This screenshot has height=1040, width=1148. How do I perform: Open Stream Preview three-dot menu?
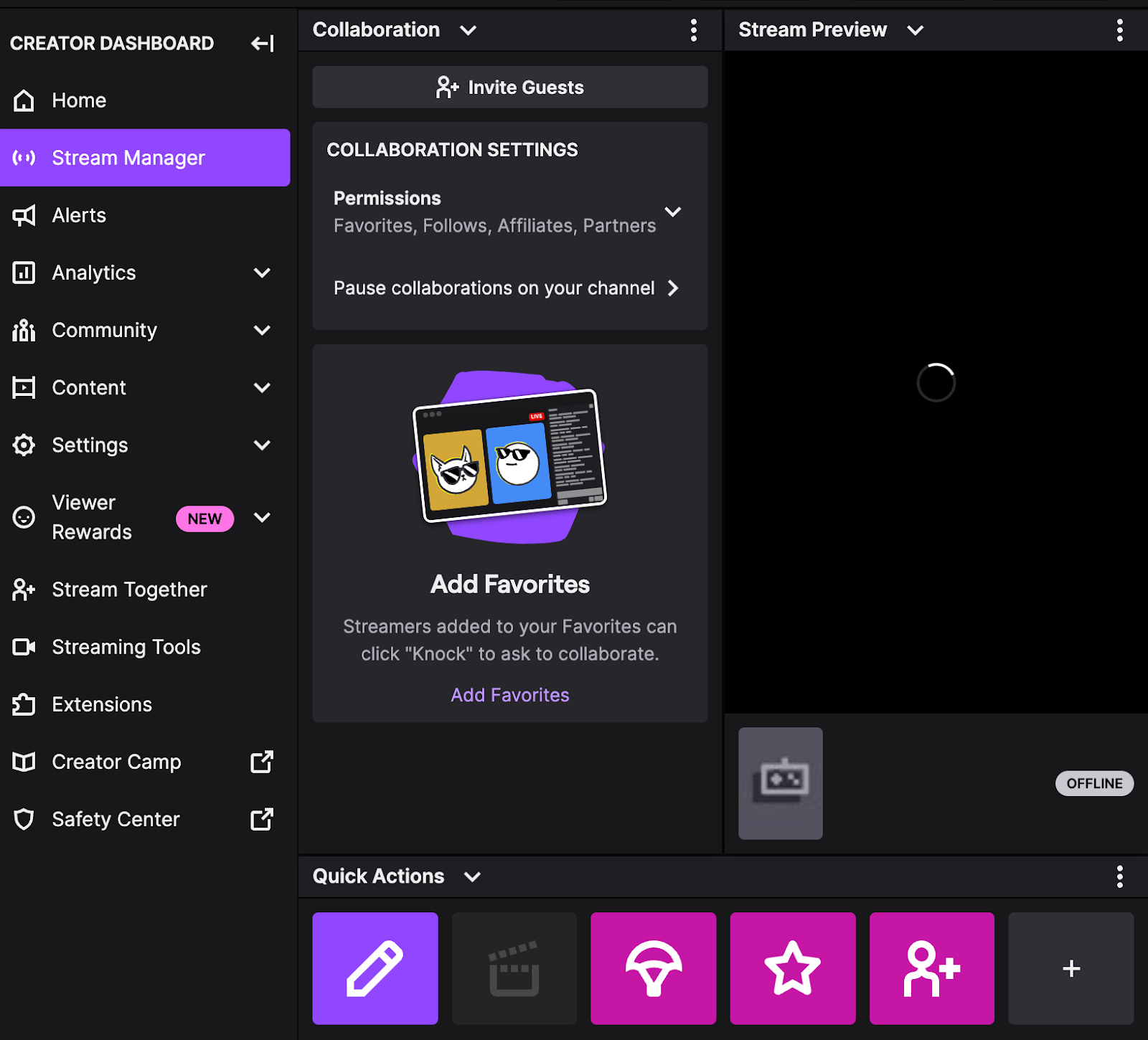(1120, 30)
